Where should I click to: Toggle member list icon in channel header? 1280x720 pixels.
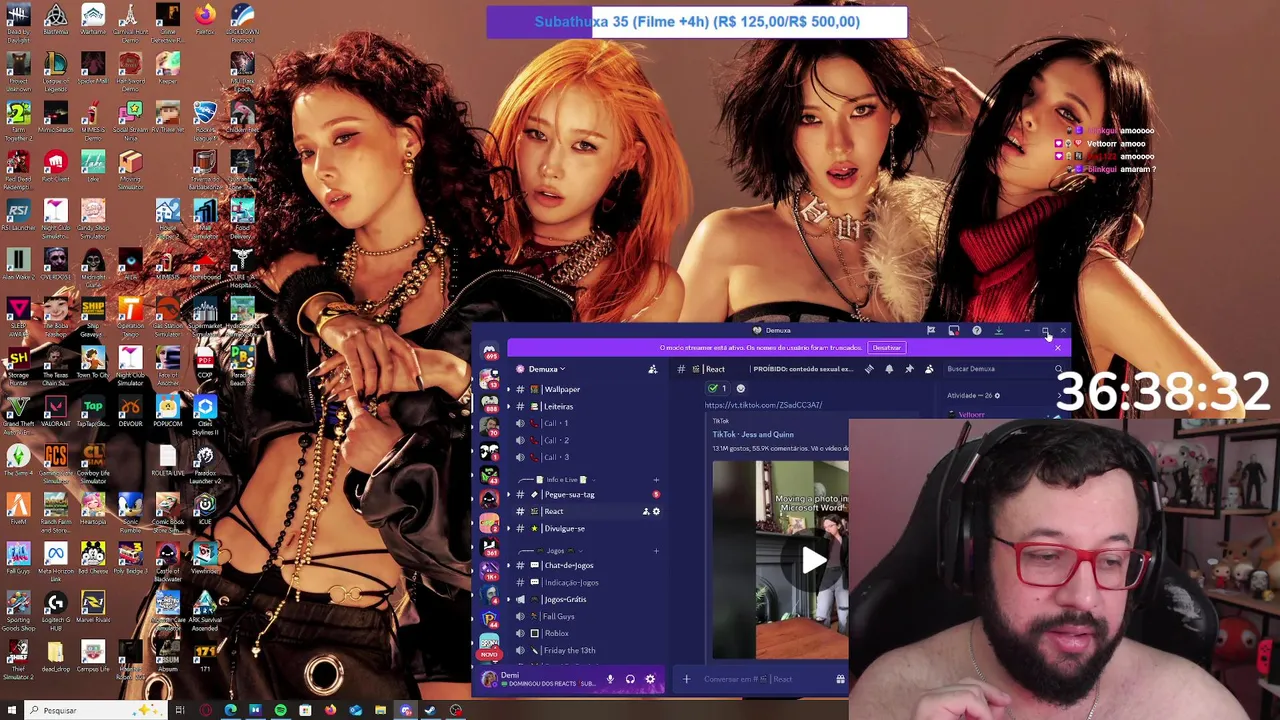[928, 369]
